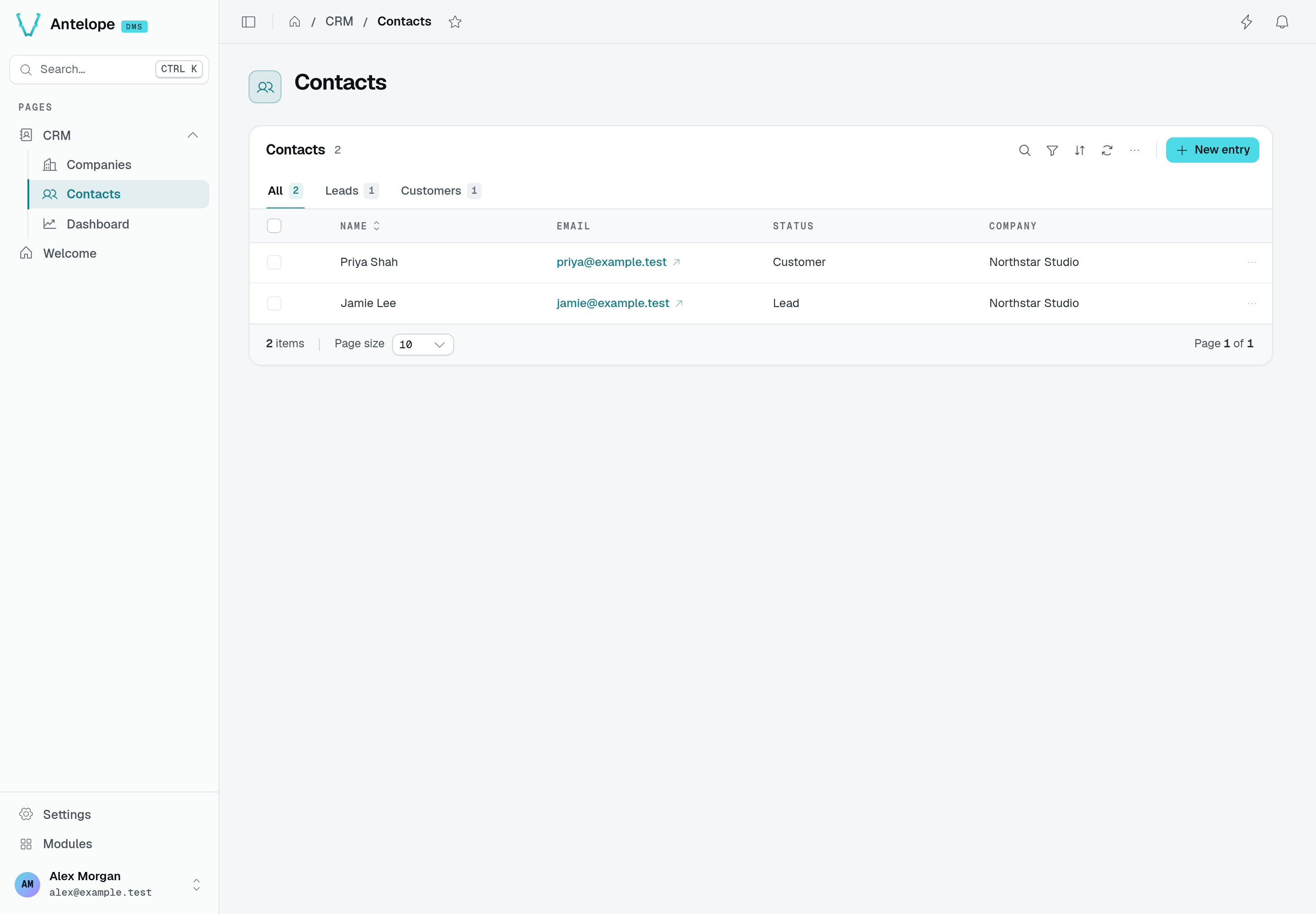Open table search magnifier icon

click(1024, 150)
